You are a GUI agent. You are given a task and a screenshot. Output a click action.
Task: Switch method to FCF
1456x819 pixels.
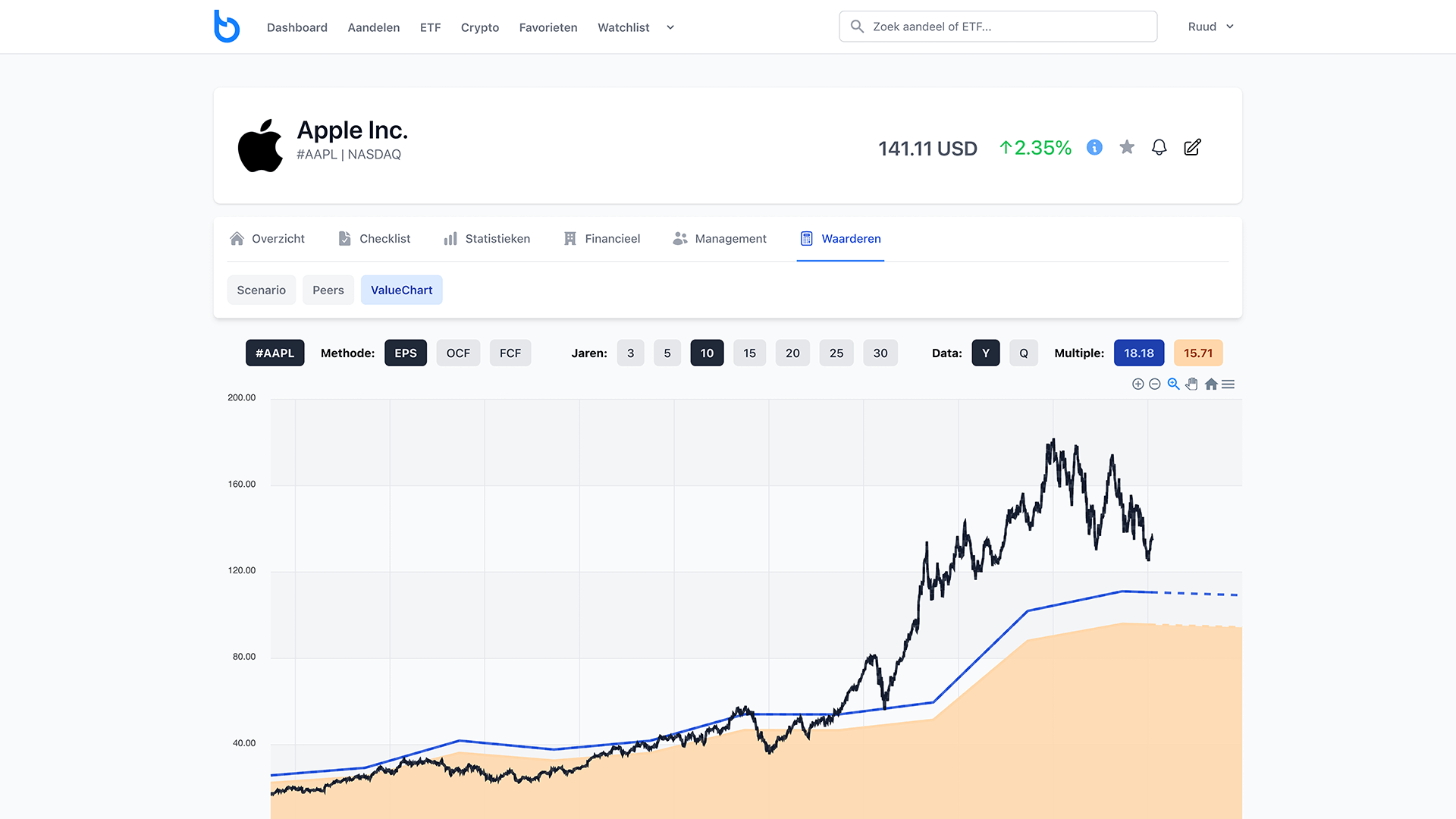pyautogui.click(x=510, y=353)
